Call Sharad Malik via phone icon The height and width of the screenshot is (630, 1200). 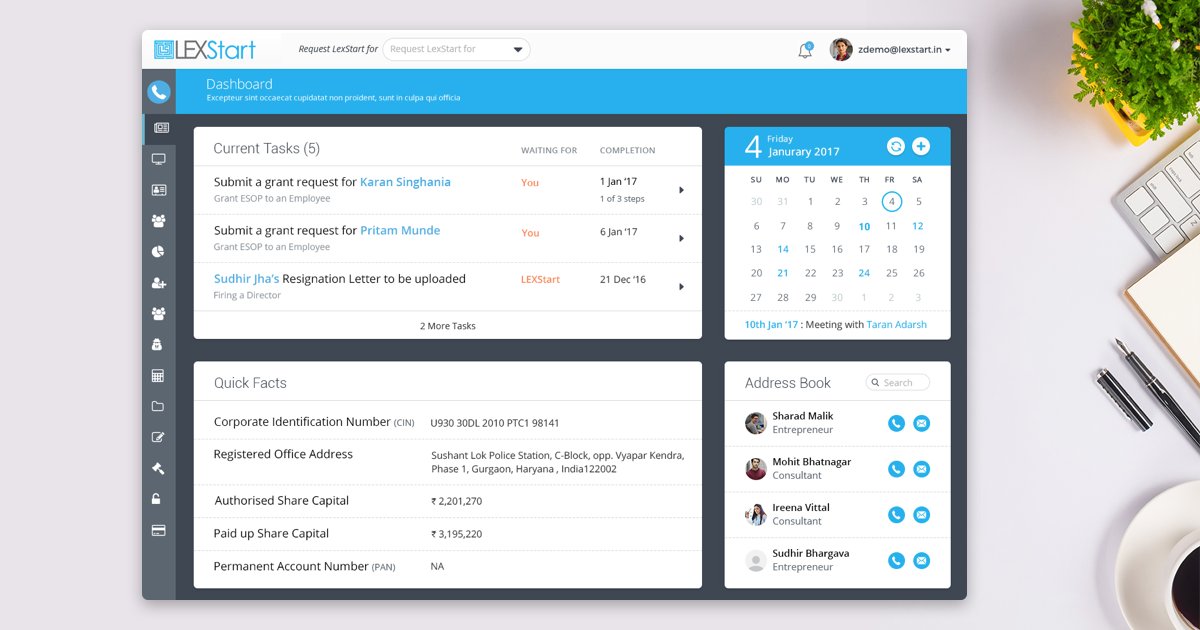click(896, 423)
